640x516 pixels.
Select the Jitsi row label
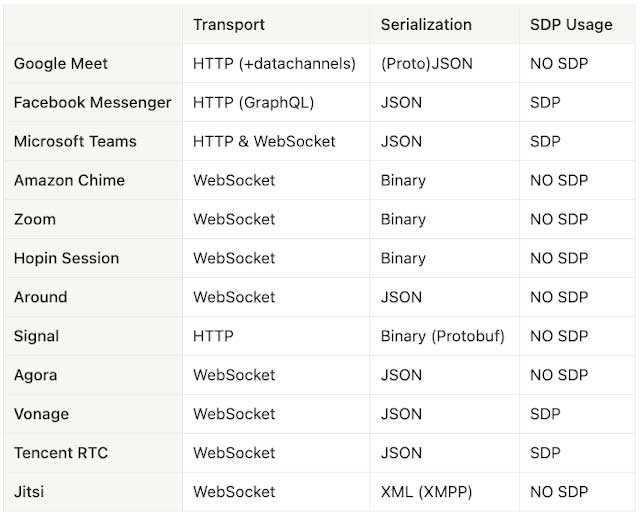pyautogui.click(x=29, y=493)
